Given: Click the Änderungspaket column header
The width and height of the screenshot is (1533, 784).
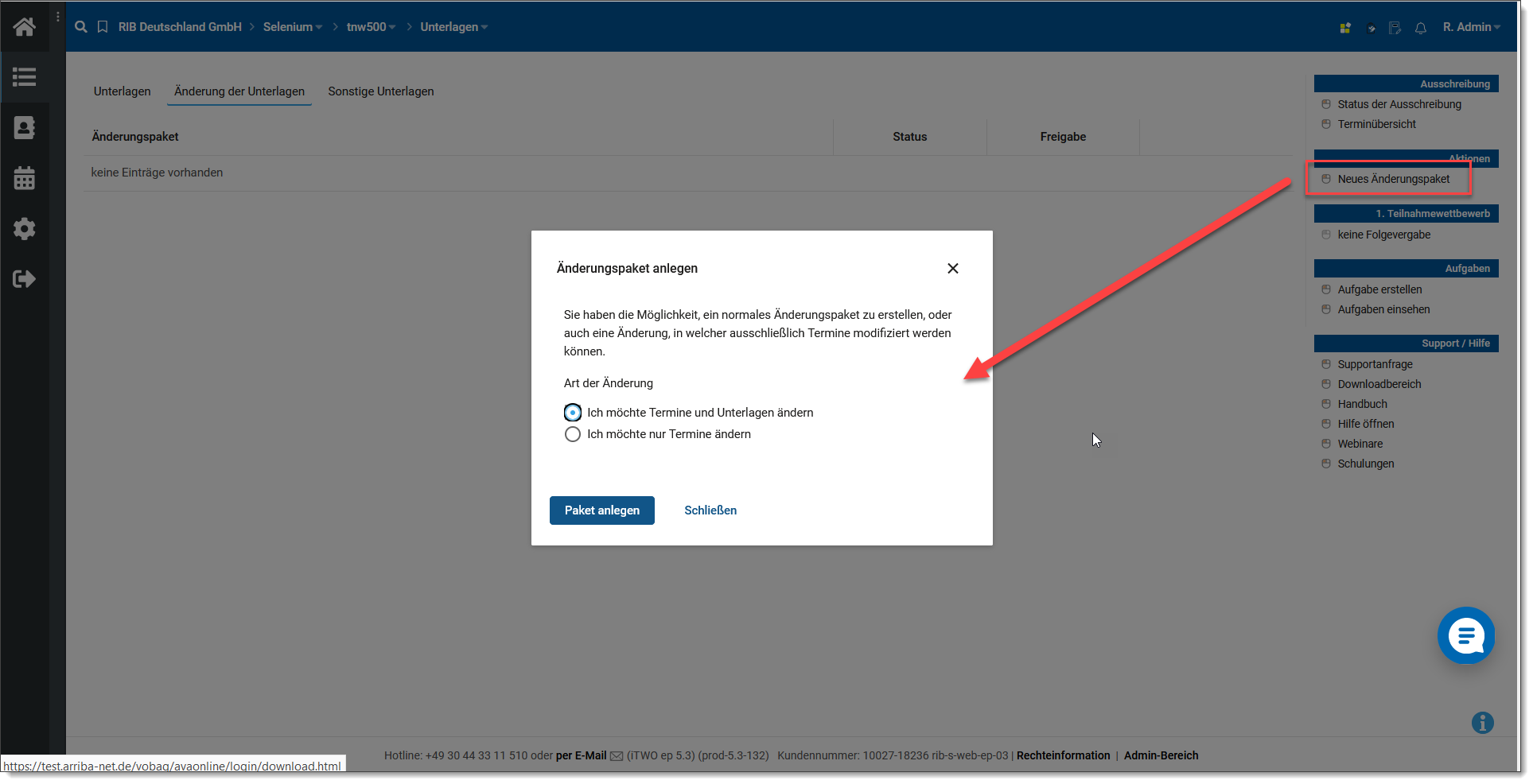Looking at the screenshot, I should click(135, 137).
